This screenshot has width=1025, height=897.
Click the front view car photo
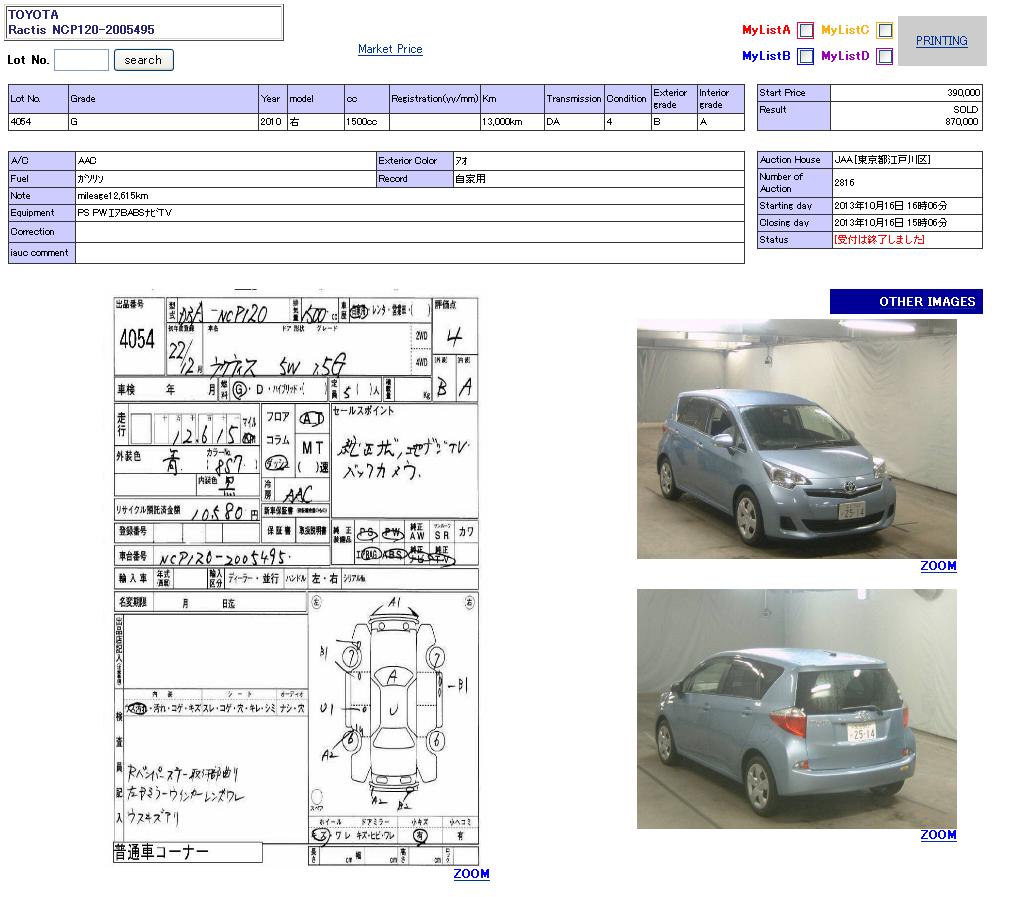(796, 438)
